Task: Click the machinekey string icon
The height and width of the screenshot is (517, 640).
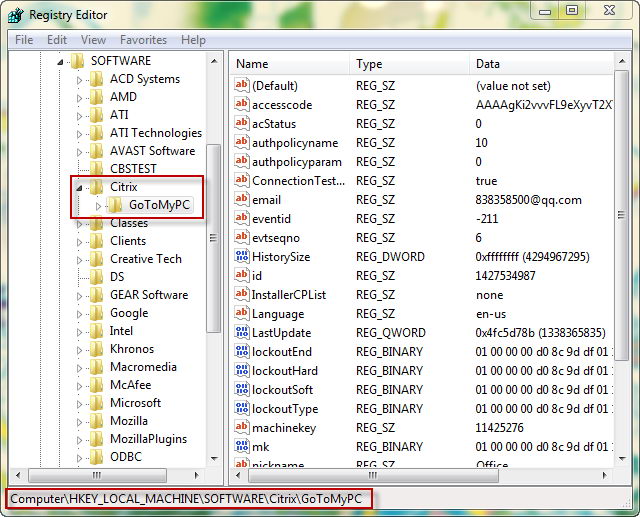Action: point(242,427)
